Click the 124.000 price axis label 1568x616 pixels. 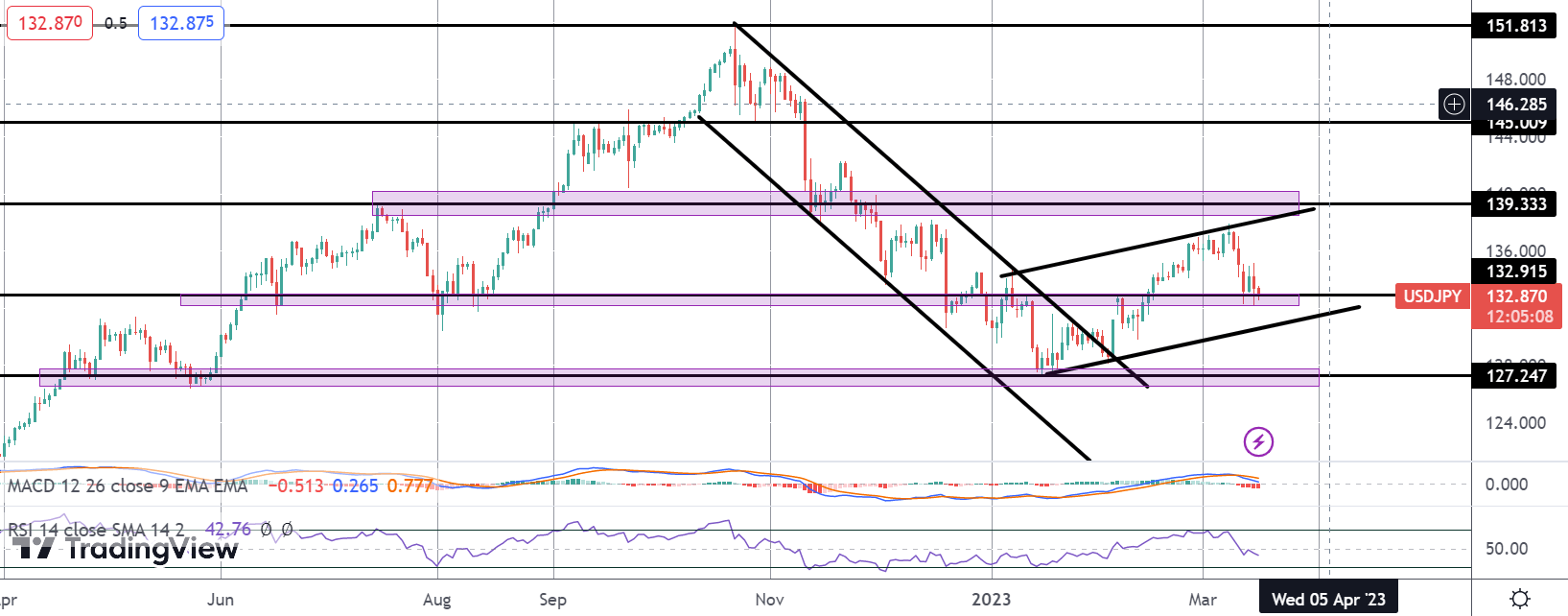(1516, 422)
